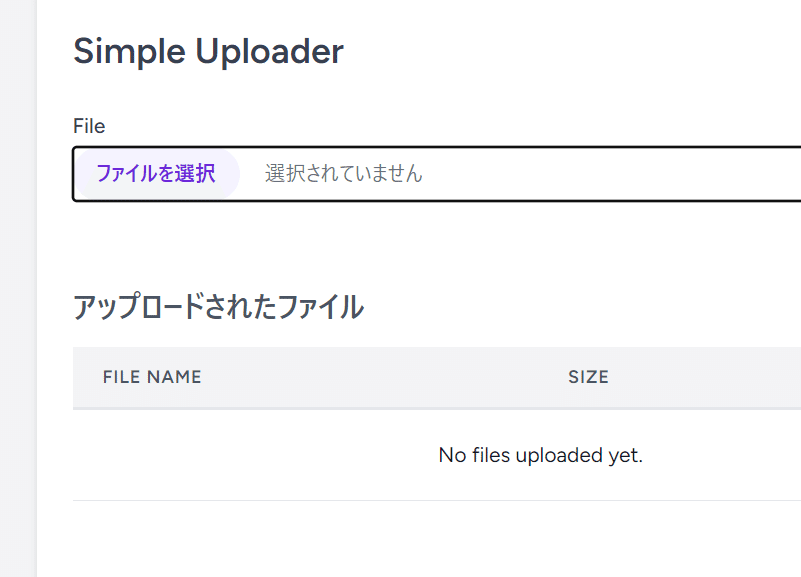Viewport: 801px width, 577px height.
Task: Click the gray sidebar strip beside the page
Action: click(18, 288)
